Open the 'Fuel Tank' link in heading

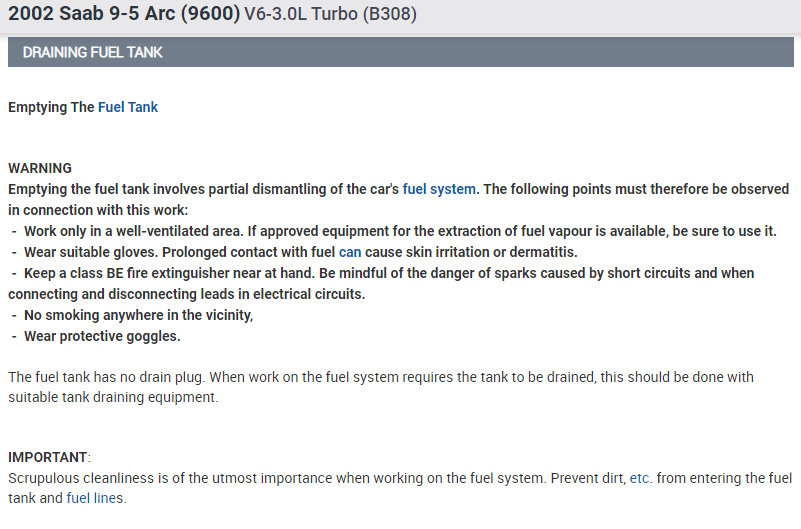point(127,107)
